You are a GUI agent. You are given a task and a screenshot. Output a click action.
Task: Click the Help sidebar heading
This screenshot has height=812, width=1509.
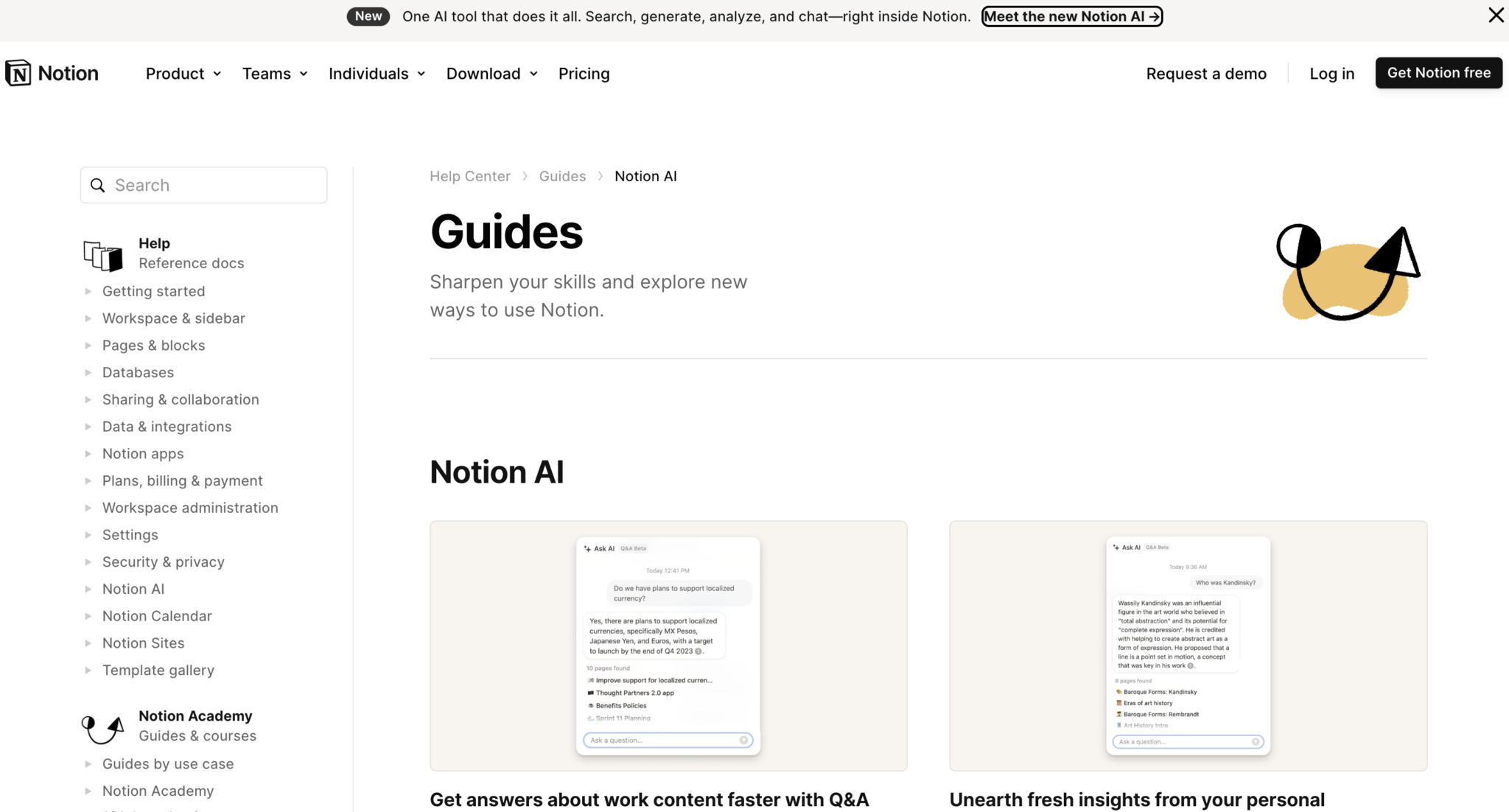(x=154, y=243)
